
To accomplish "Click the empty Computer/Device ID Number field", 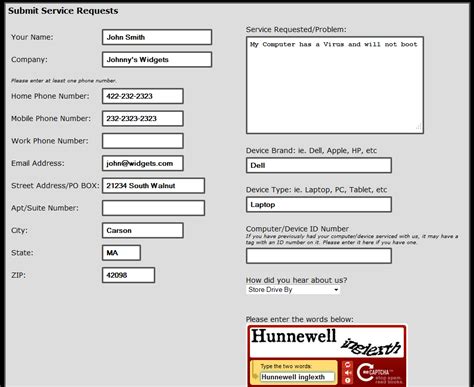I will pos(319,256).
